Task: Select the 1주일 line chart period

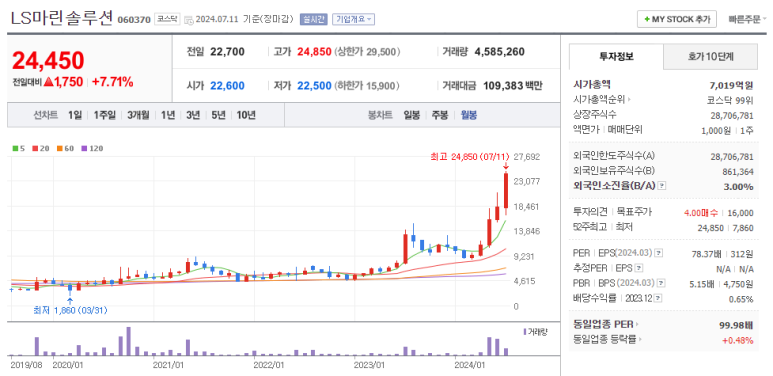Action: point(105,115)
